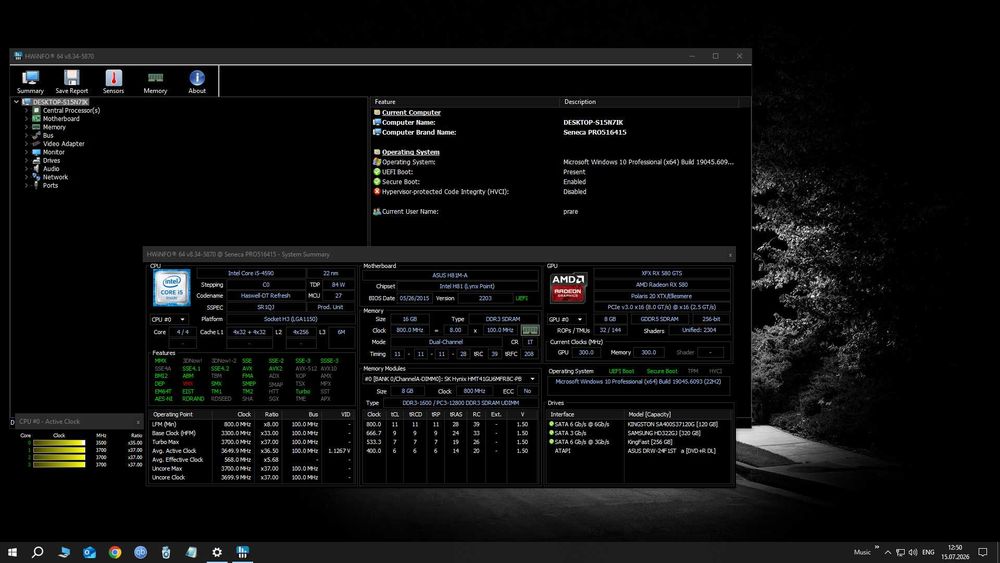Expand the Bus tree node
The image size is (1000, 563).
coord(26,135)
